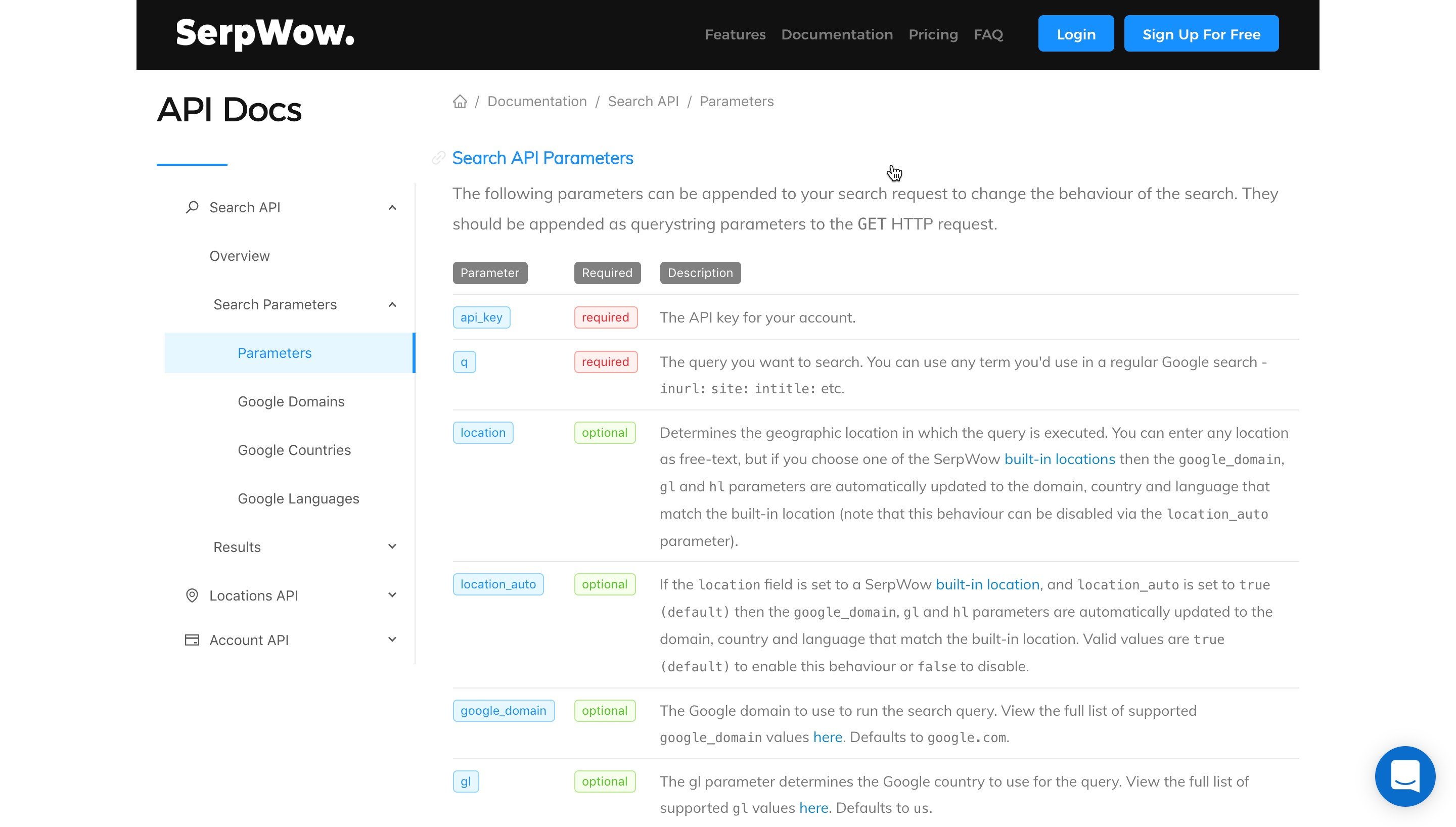The image size is (1456, 827).
Task: Click optional badge in location_auto row
Action: [604, 584]
